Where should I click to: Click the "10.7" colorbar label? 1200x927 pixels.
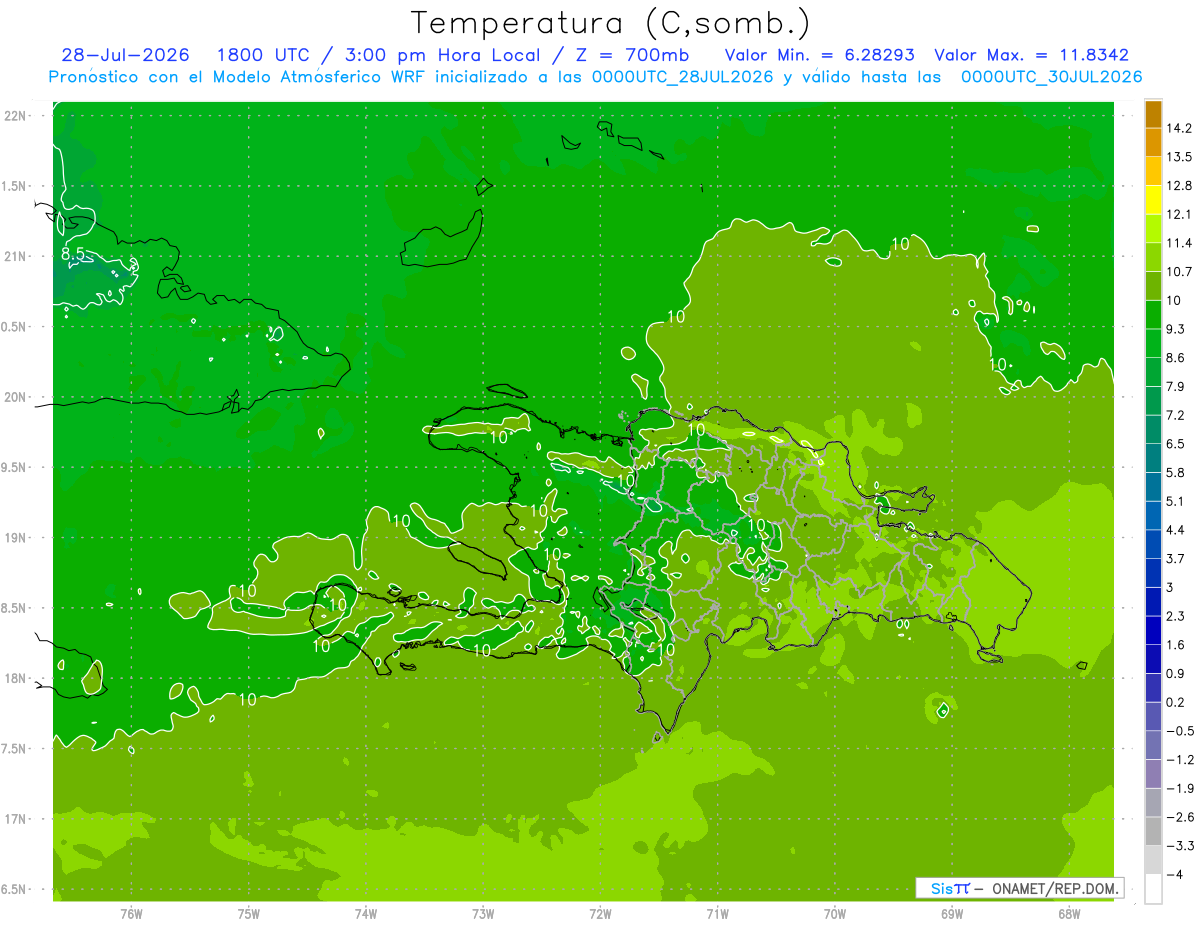coord(1180,271)
